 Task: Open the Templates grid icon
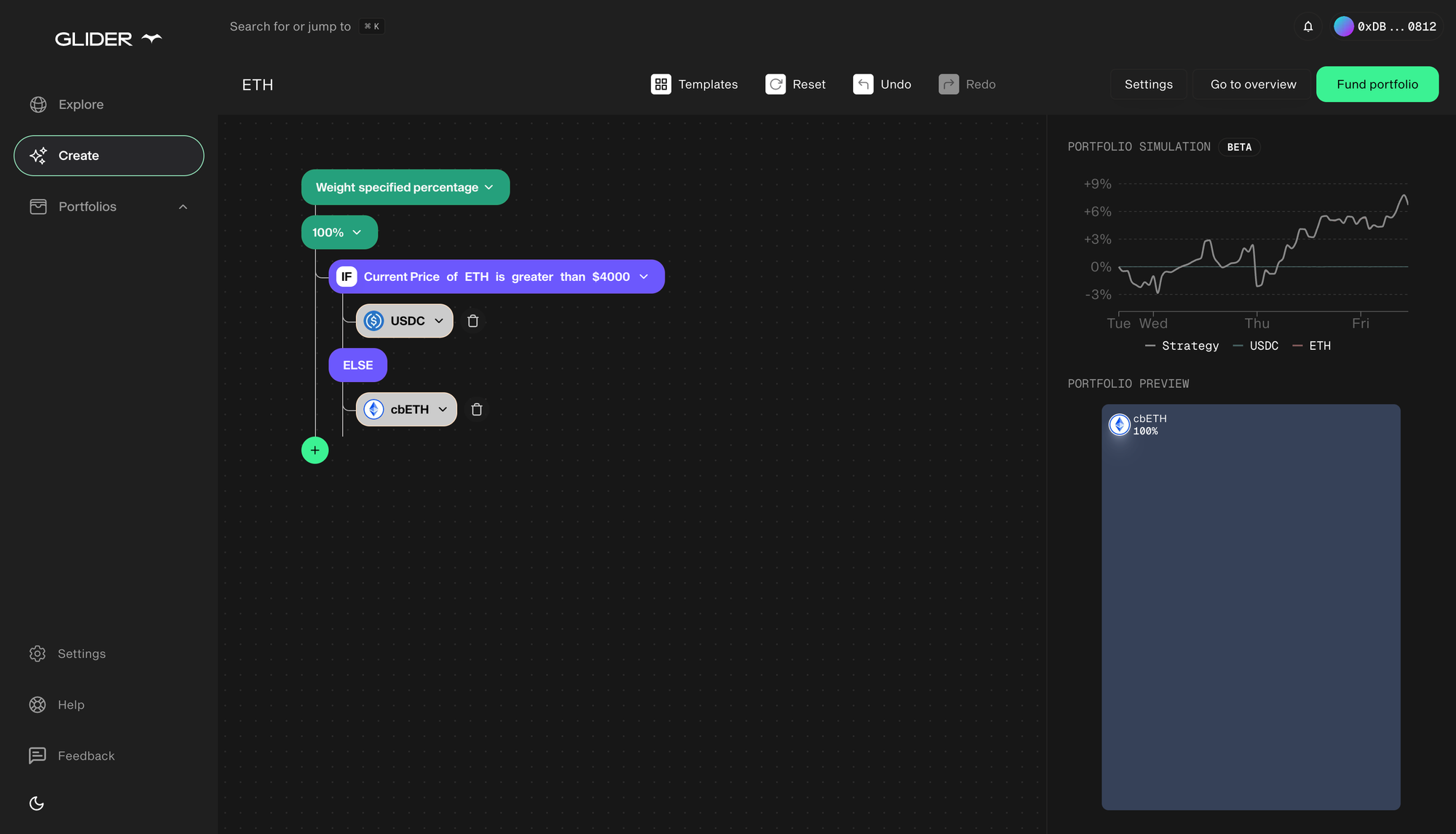point(660,84)
